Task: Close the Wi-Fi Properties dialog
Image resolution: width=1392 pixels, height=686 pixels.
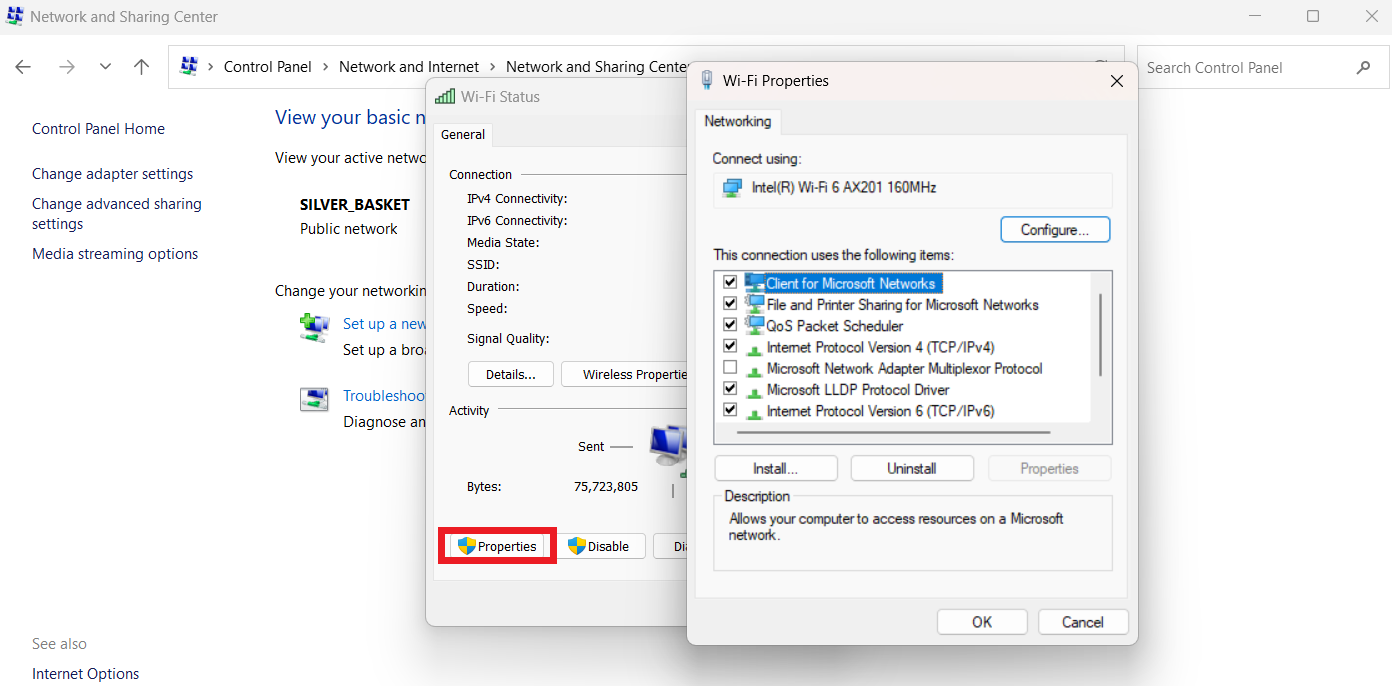Action: [1117, 81]
